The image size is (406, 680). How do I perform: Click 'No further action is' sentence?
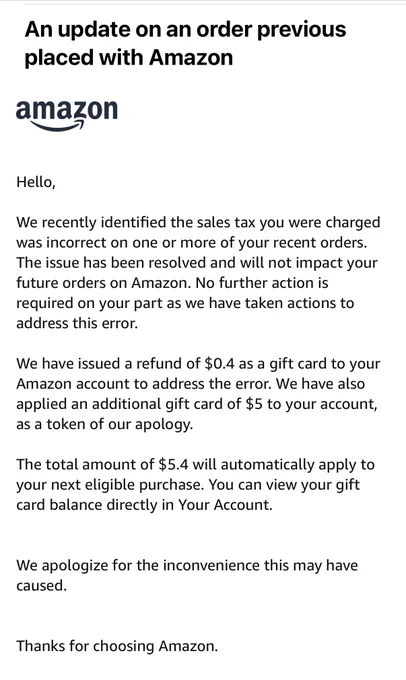262,283
